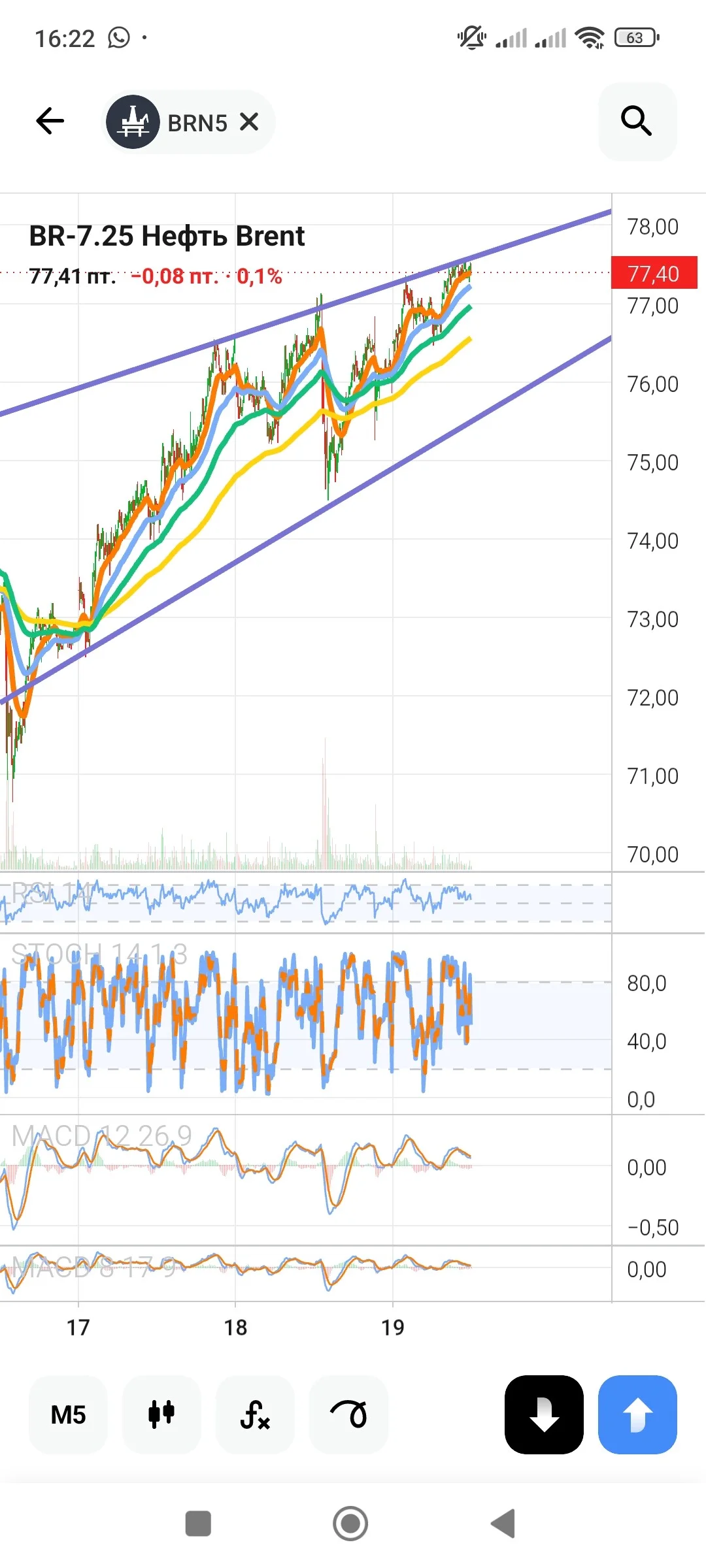The height and width of the screenshot is (1568, 706).
Task: Click date 19 on the time axis
Action: [393, 1328]
